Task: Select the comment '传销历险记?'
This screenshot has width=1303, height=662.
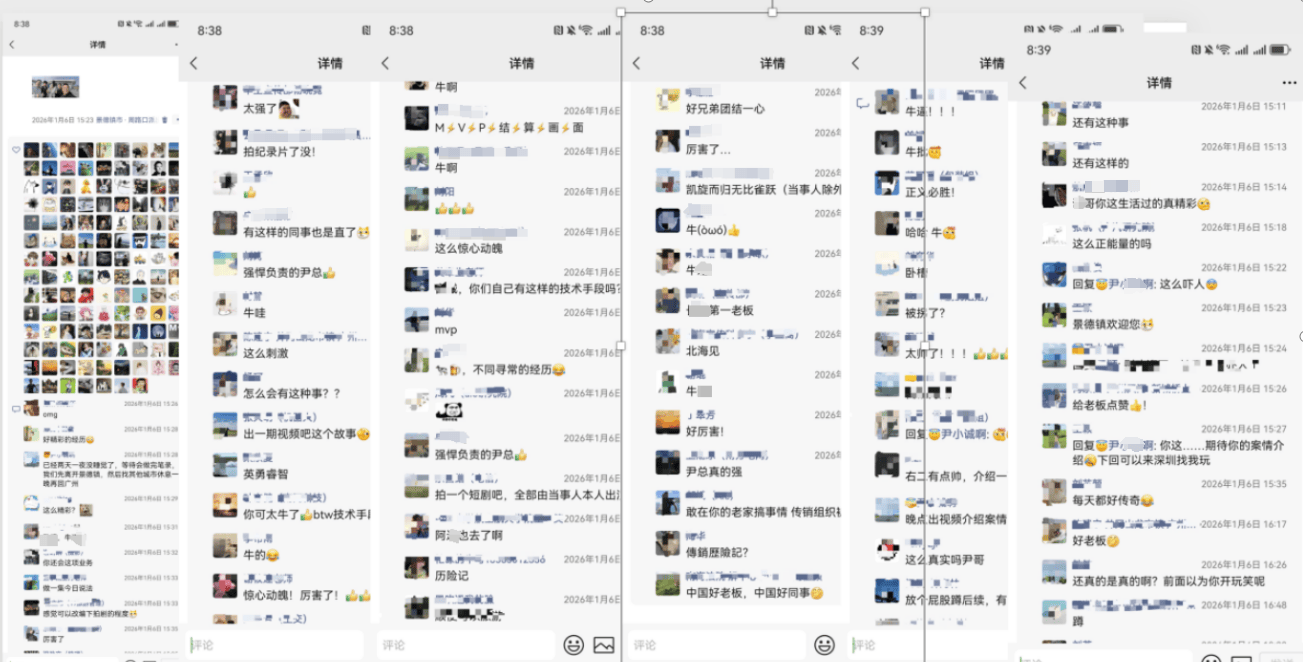Action: tap(717, 552)
